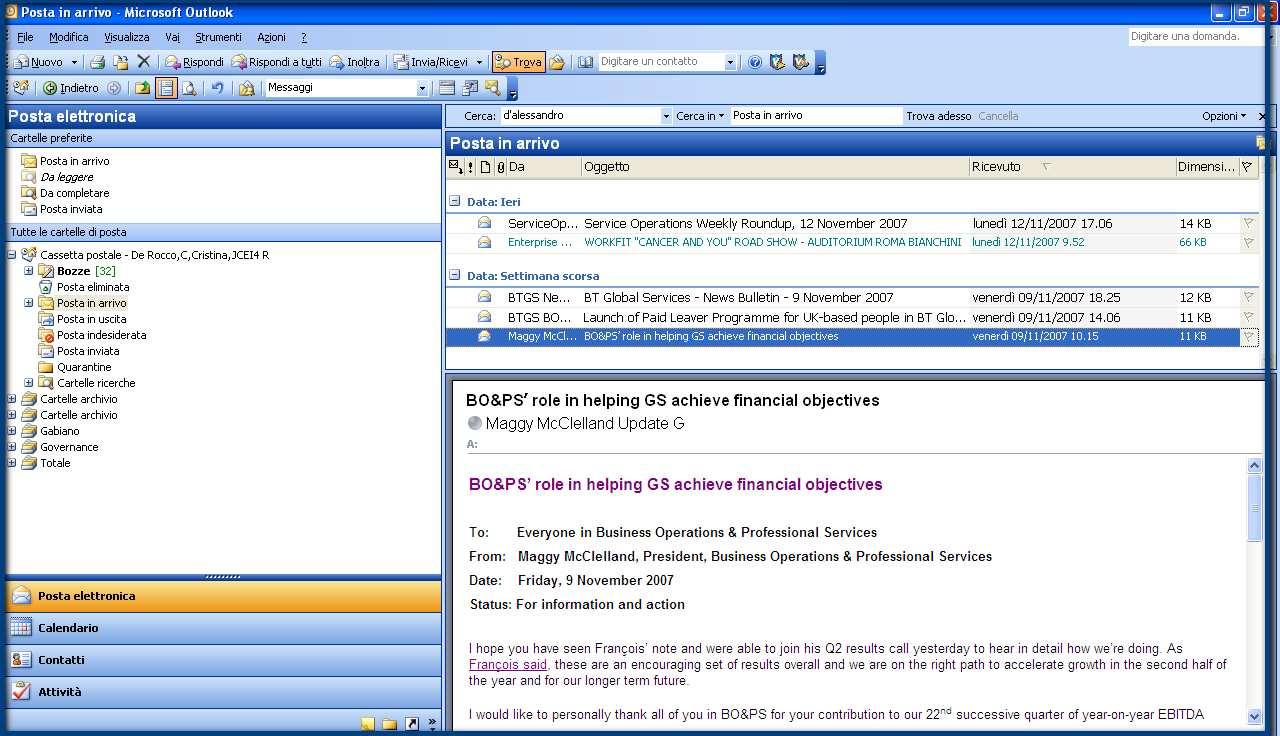
Task: Click the up one folder level icon
Action: point(143,88)
